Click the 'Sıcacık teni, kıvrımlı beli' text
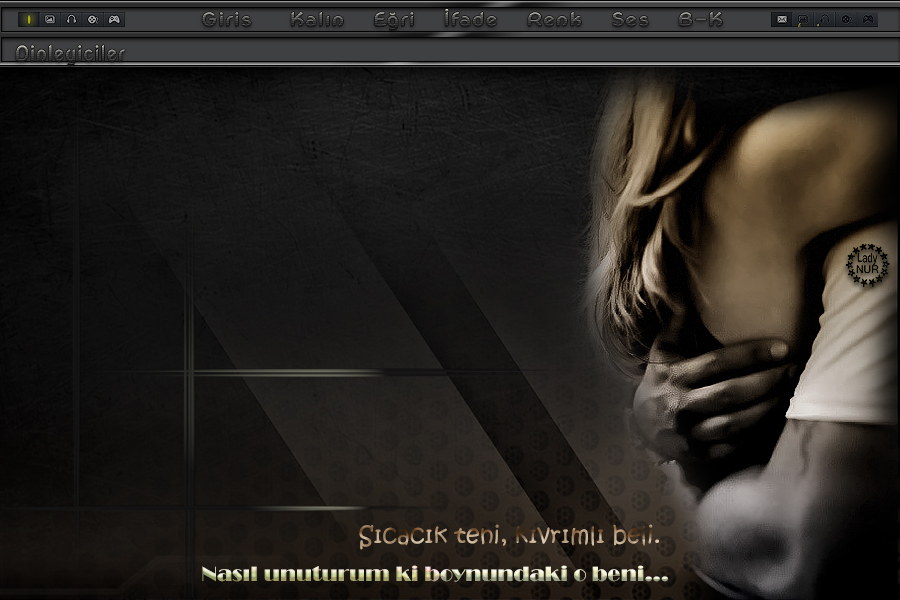 (510, 537)
